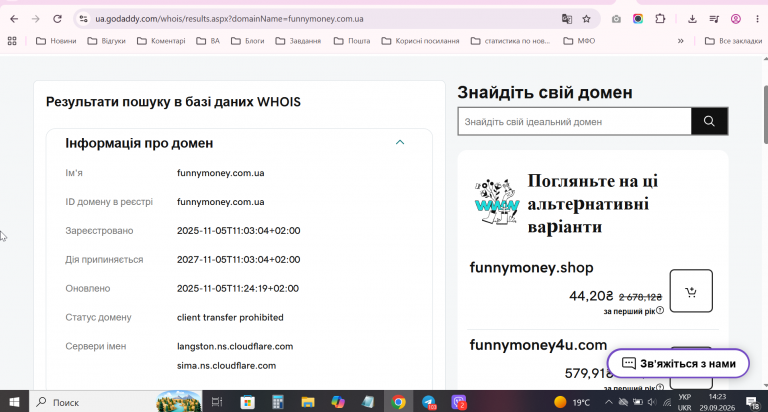Screen dimensions: 768x412
Task: Open browser downloads
Action: point(692,19)
